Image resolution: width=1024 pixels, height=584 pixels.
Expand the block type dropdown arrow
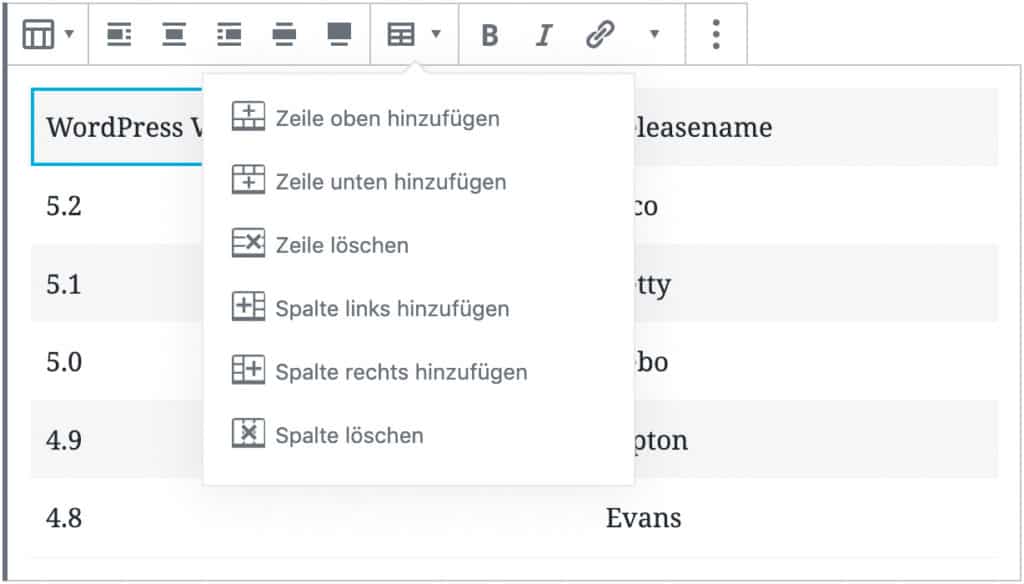70,33
